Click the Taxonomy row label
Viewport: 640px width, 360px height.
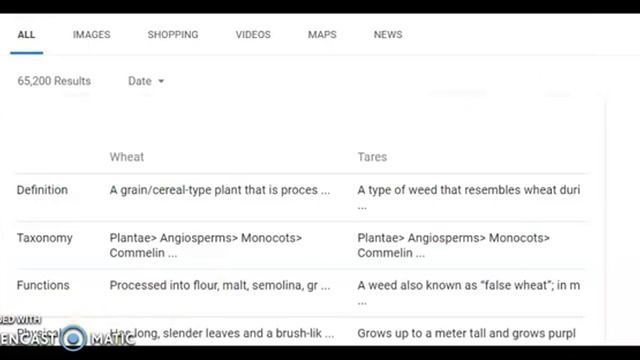coord(44,238)
